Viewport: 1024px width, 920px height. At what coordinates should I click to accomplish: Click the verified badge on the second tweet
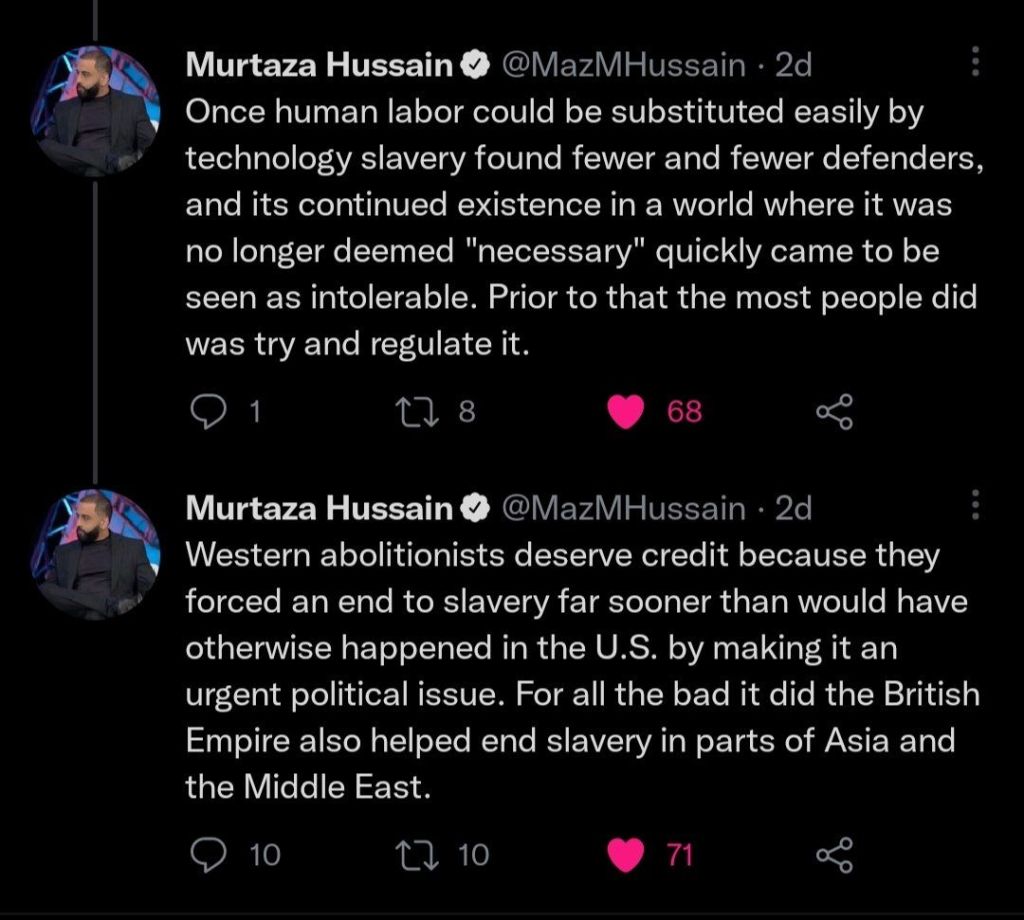pyautogui.click(x=474, y=509)
